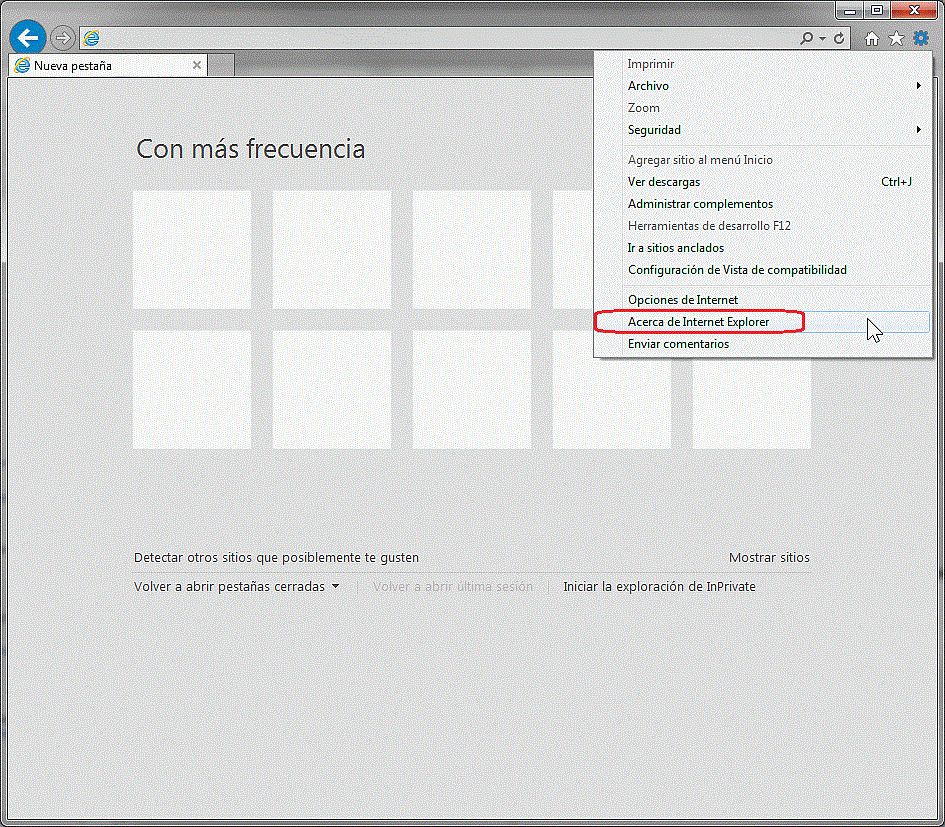Choose Ir a sitios anclados

coord(763,248)
